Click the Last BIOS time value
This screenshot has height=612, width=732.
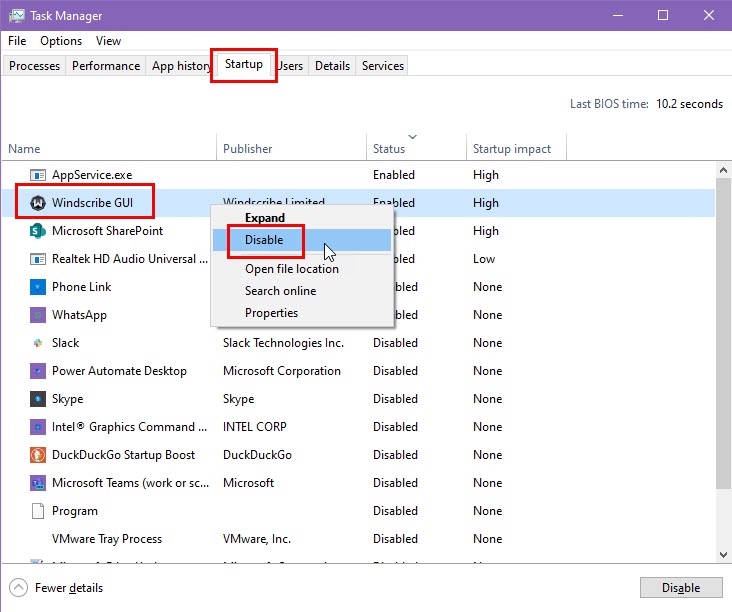(690, 104)
